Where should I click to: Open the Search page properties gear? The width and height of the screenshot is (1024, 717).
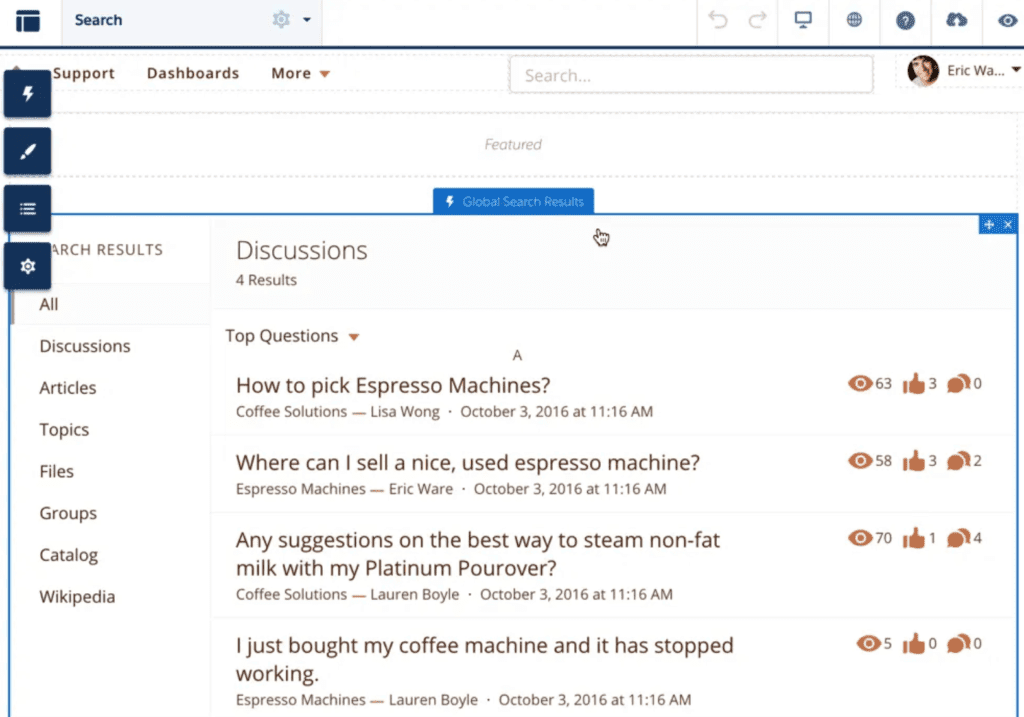[x=281, y=20]
